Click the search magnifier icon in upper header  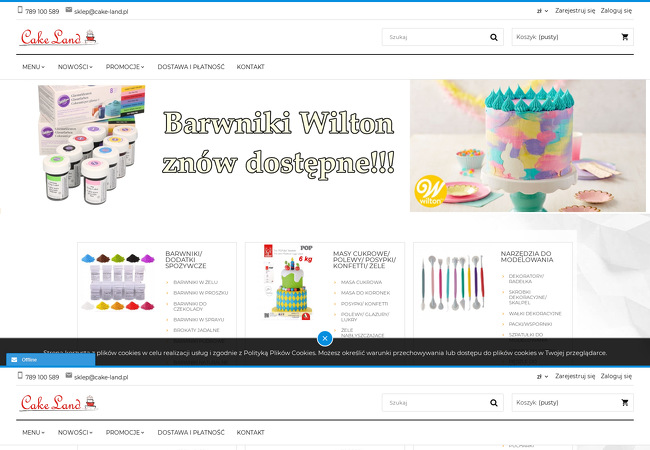coord(494,37)
